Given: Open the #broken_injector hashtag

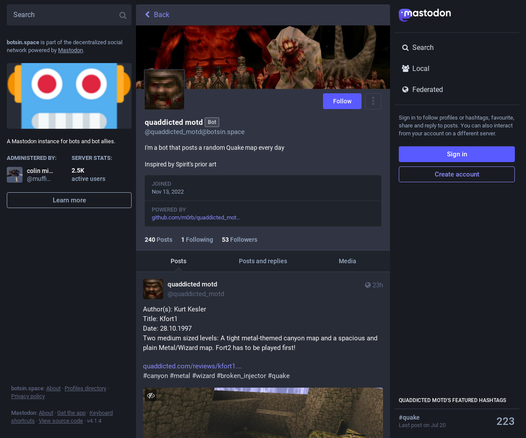Looking at the screenshot, I should pyautogui.click(x=242, y=376).
